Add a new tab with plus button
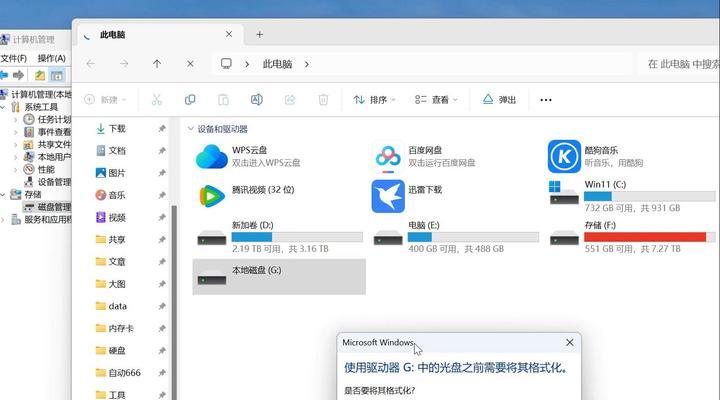 pos(259,34)
